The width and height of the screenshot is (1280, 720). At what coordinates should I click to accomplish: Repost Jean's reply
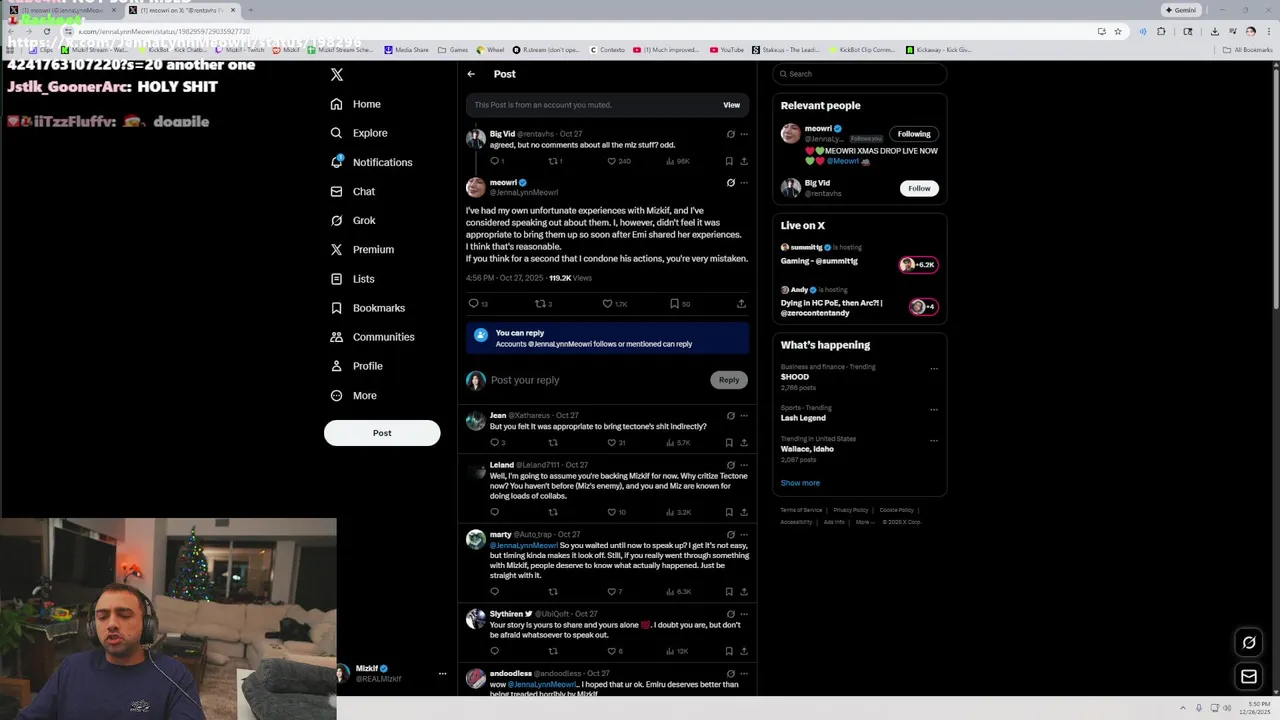pos(552,443)
